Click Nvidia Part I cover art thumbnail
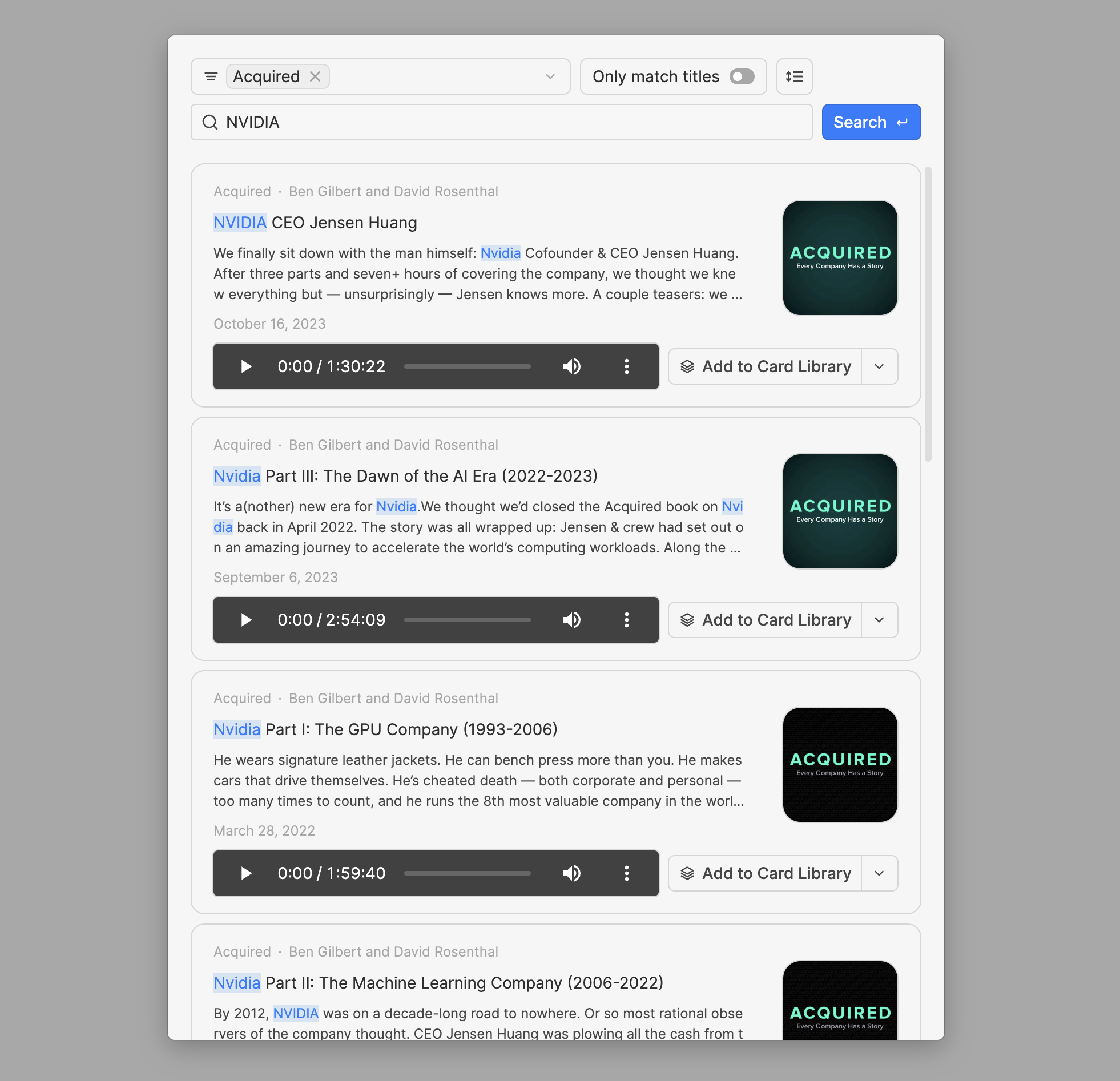This screenshot has width=1120, height=1081. tap(839, 764)
